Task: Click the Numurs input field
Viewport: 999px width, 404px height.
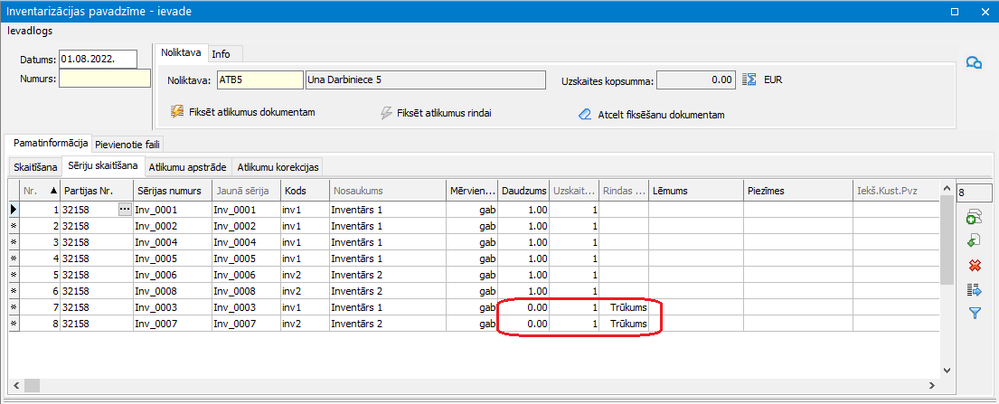Action: tap(104, 78)
